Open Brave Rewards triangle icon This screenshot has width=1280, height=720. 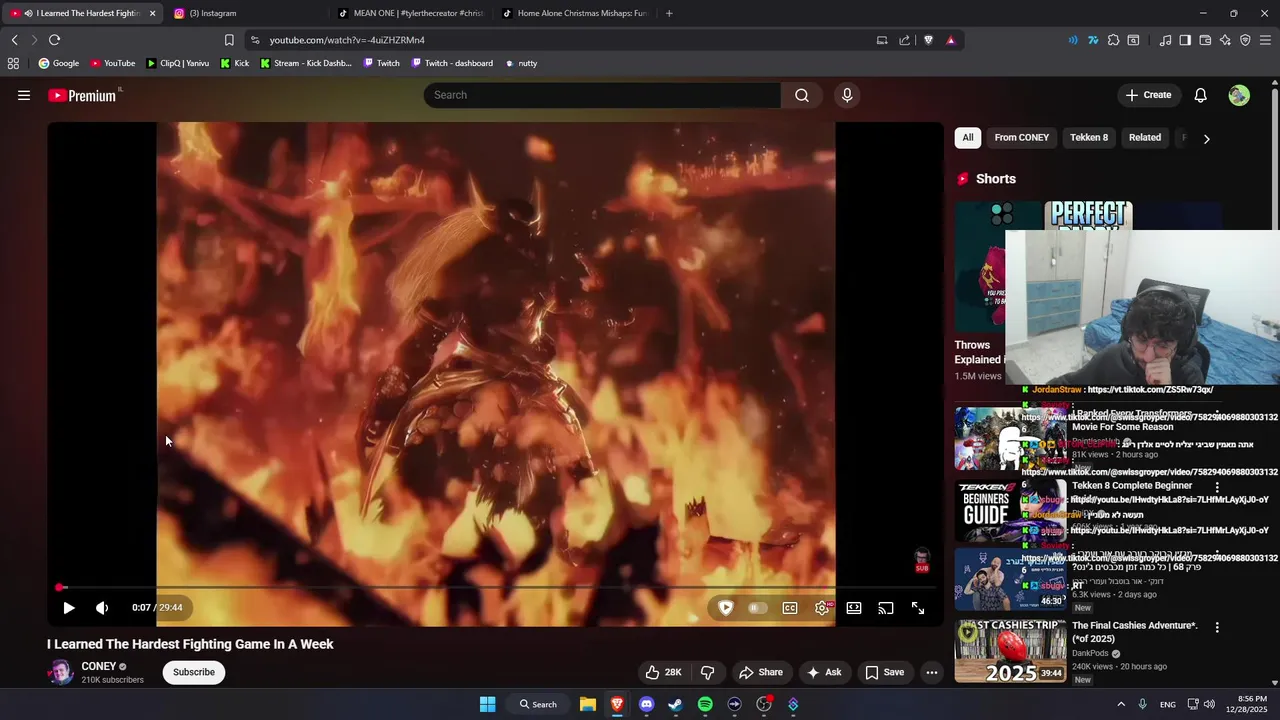point(950,40)
